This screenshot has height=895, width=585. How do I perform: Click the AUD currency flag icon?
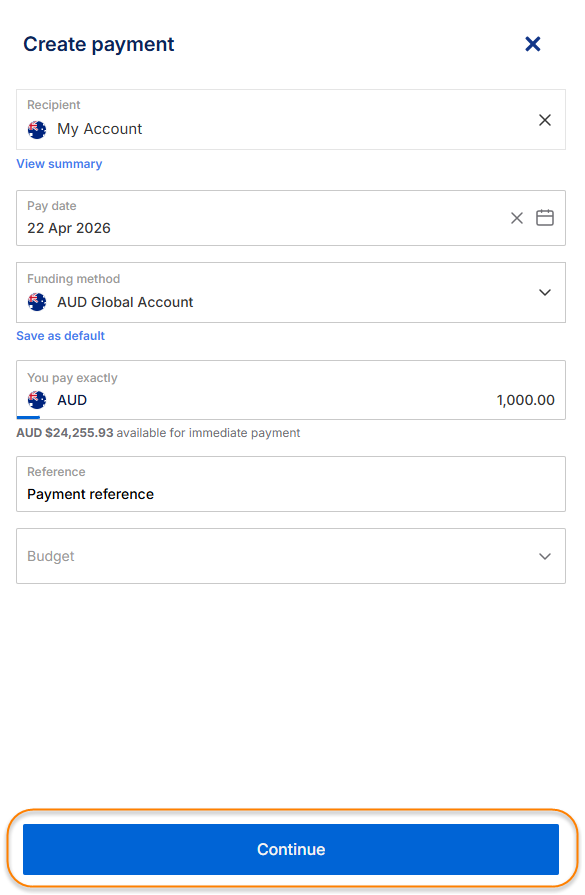point(37,400)
